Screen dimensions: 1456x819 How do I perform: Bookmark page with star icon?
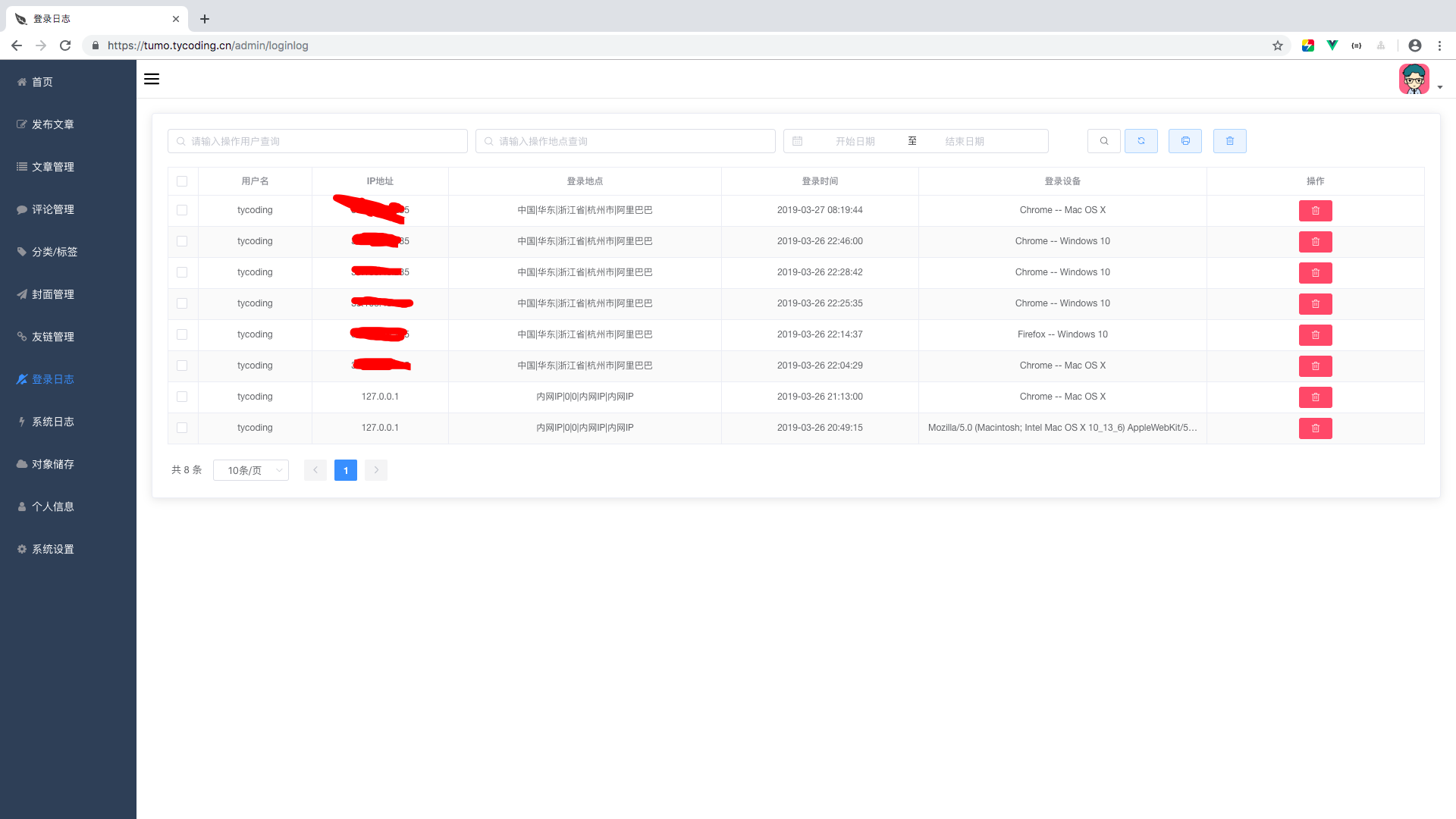click(1278, 45)
